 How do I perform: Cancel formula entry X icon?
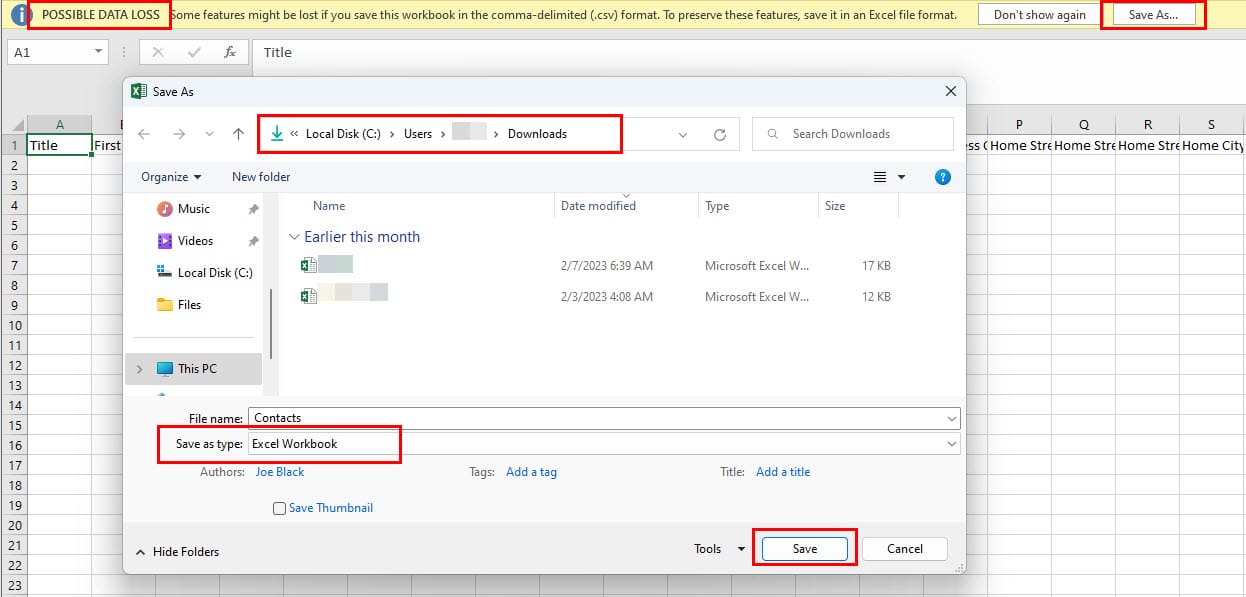(158, 52)
